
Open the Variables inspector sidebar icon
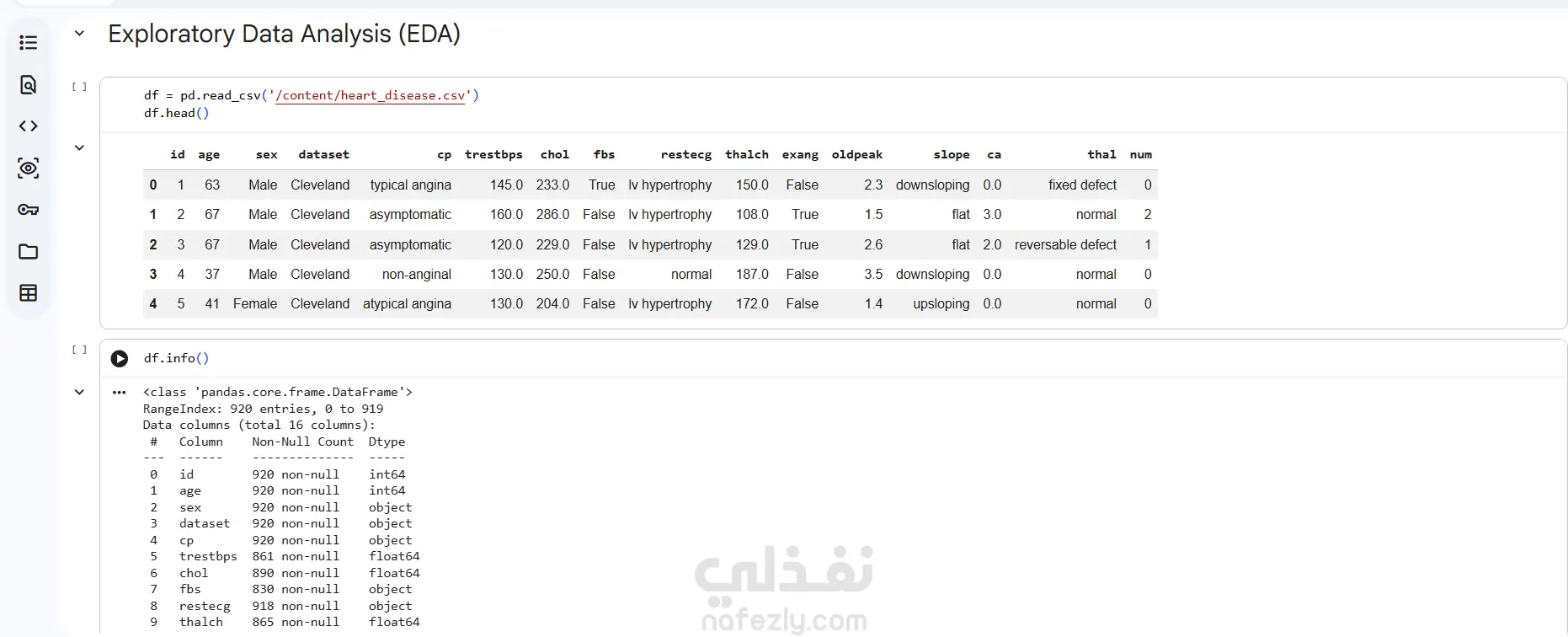28,168
